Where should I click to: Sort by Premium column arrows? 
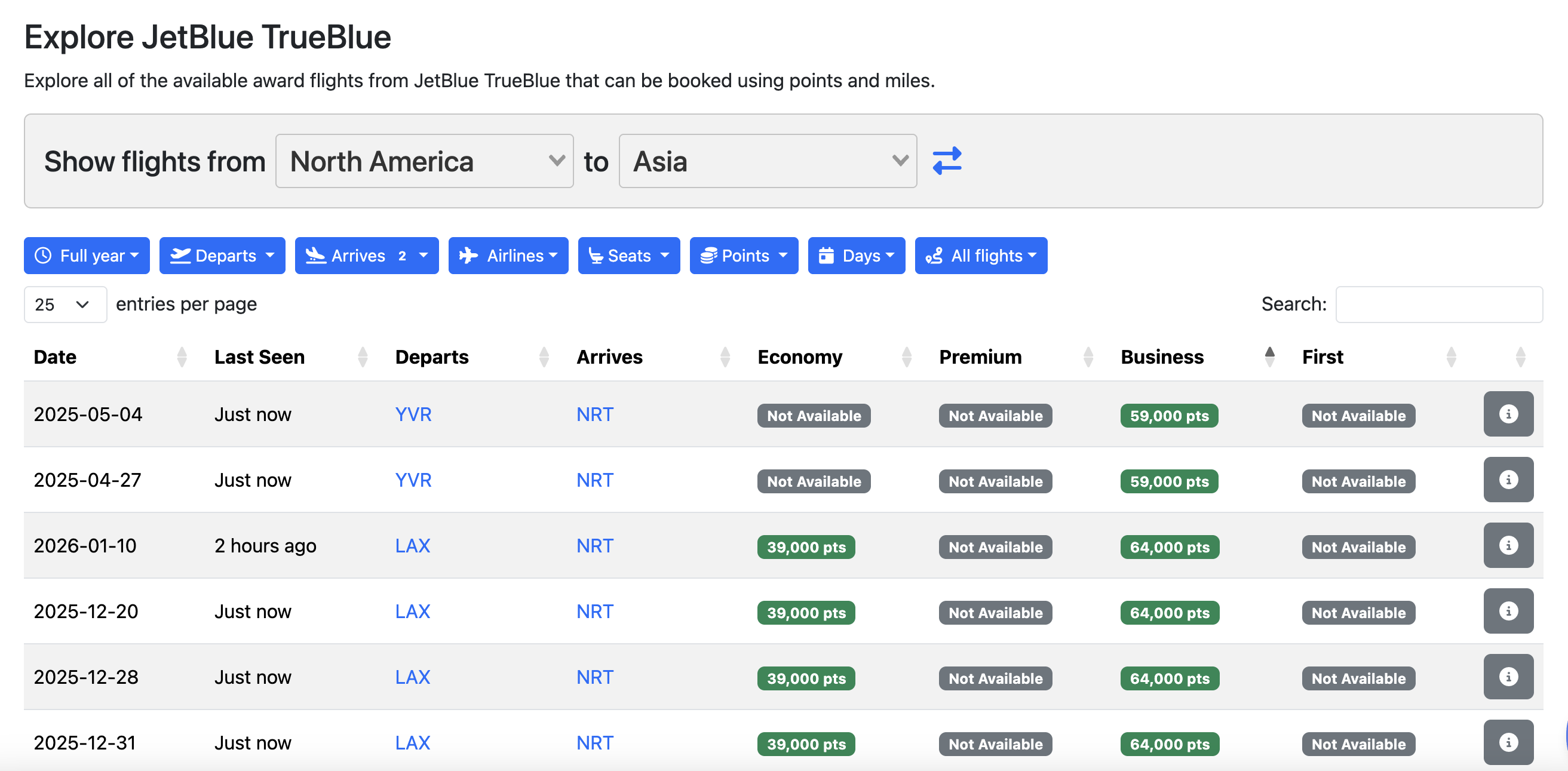1088,357
